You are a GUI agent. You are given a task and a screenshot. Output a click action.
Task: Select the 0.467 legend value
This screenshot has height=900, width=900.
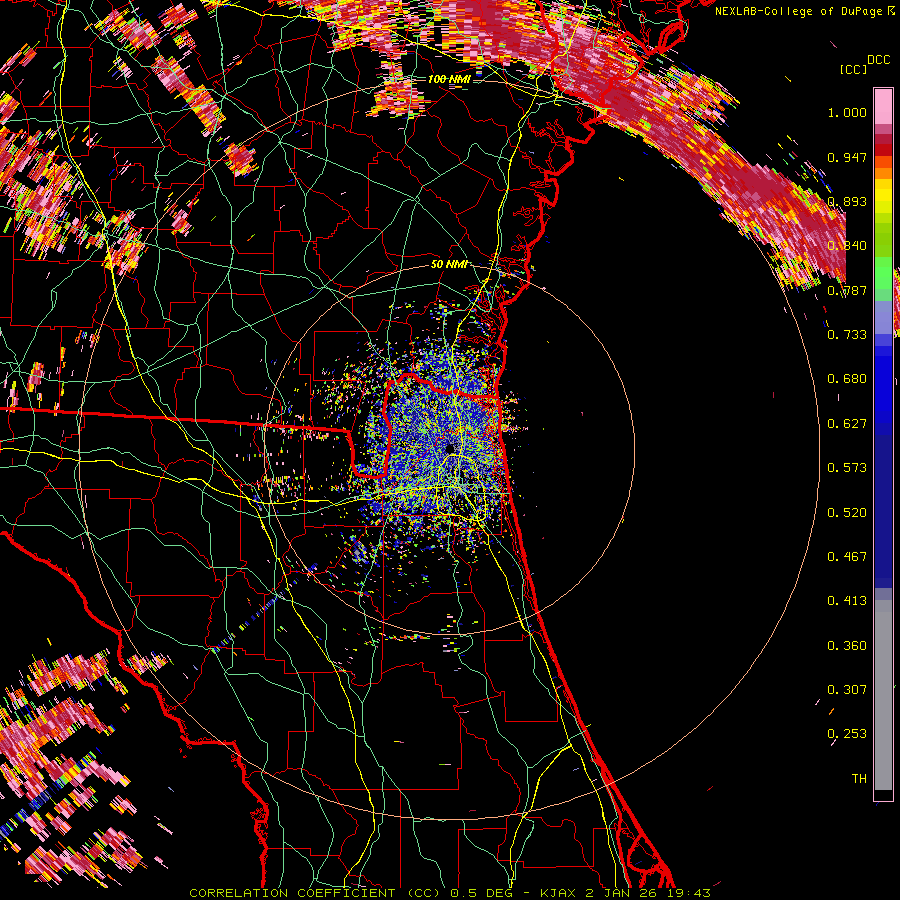[x=847, y=557]
